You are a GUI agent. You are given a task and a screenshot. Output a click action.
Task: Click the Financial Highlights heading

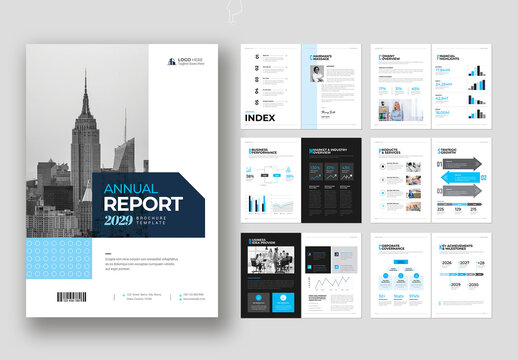point(448,57)
